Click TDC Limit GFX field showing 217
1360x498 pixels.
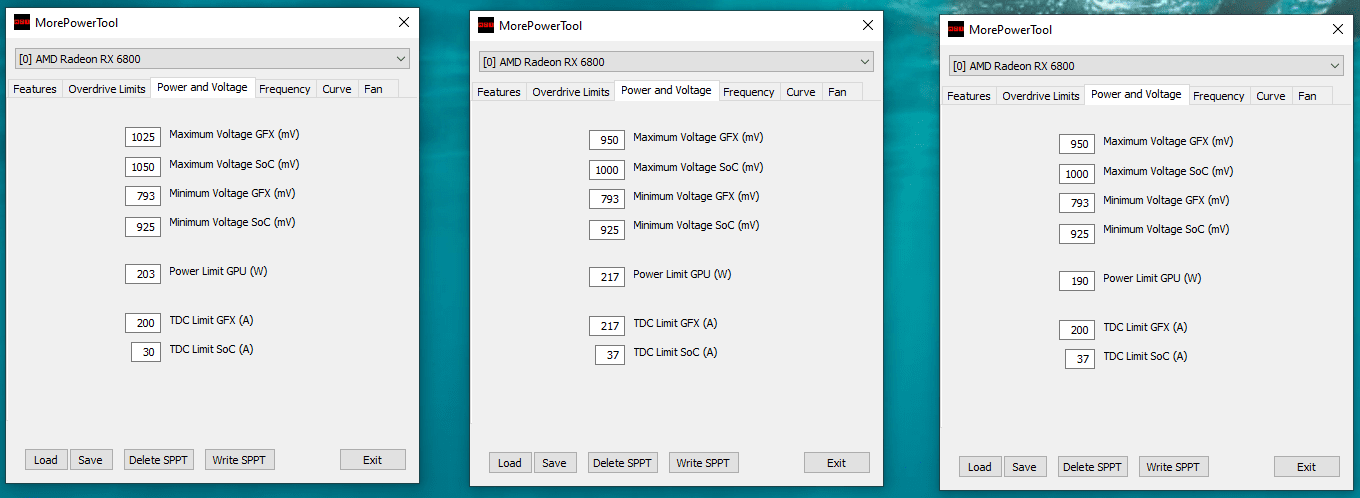tap(607, 326)
